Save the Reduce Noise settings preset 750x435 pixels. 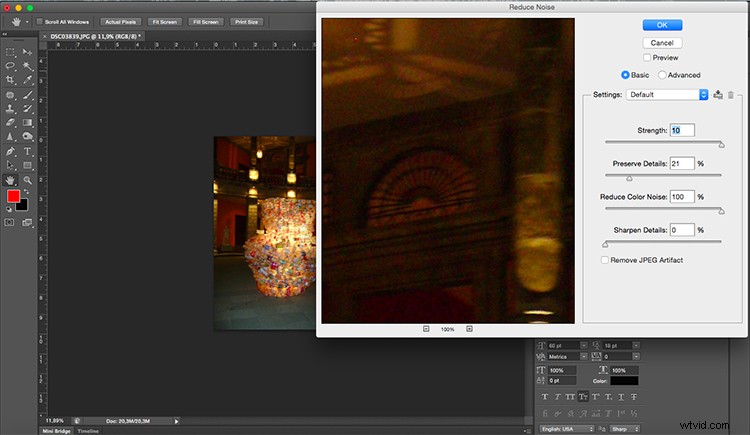point(718,95)
